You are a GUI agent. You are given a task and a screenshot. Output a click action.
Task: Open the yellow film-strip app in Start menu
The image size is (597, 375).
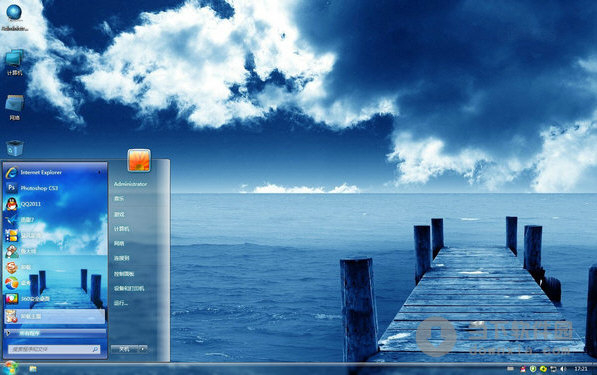pos(11,236)
